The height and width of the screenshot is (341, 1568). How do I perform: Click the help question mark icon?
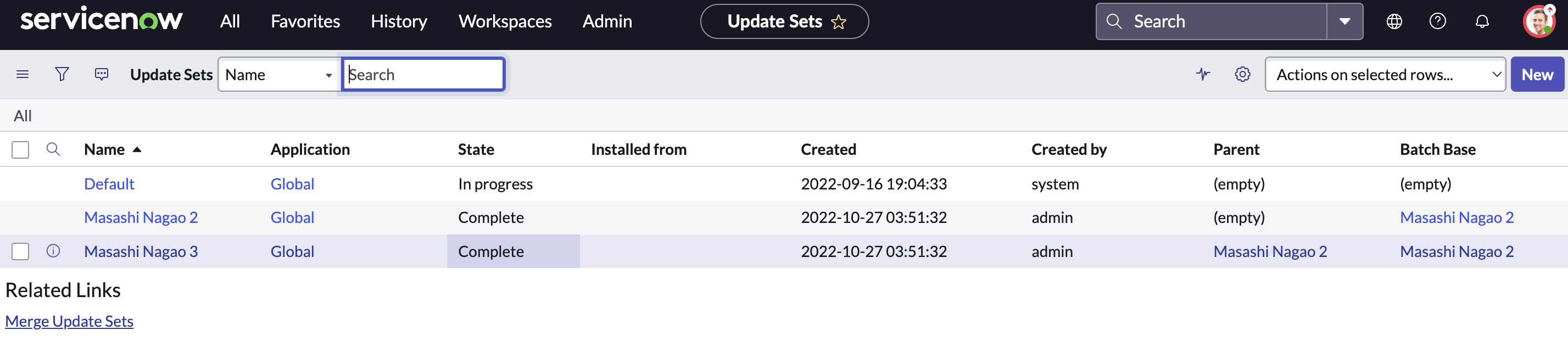click(x=1438, y=21)
